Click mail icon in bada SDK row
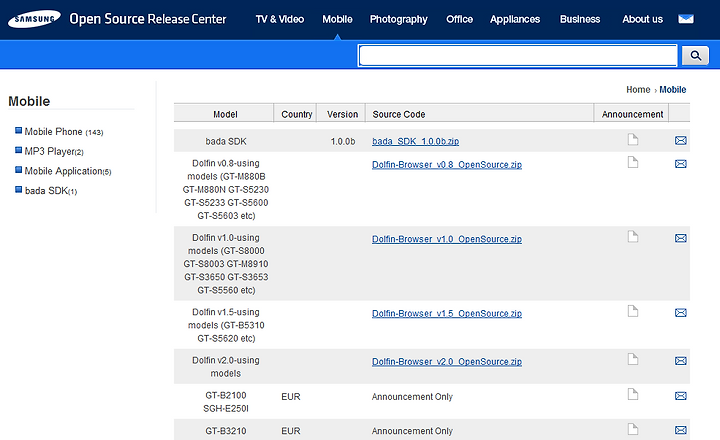Viewport: 720px width, 440px height. click(681, 140)
